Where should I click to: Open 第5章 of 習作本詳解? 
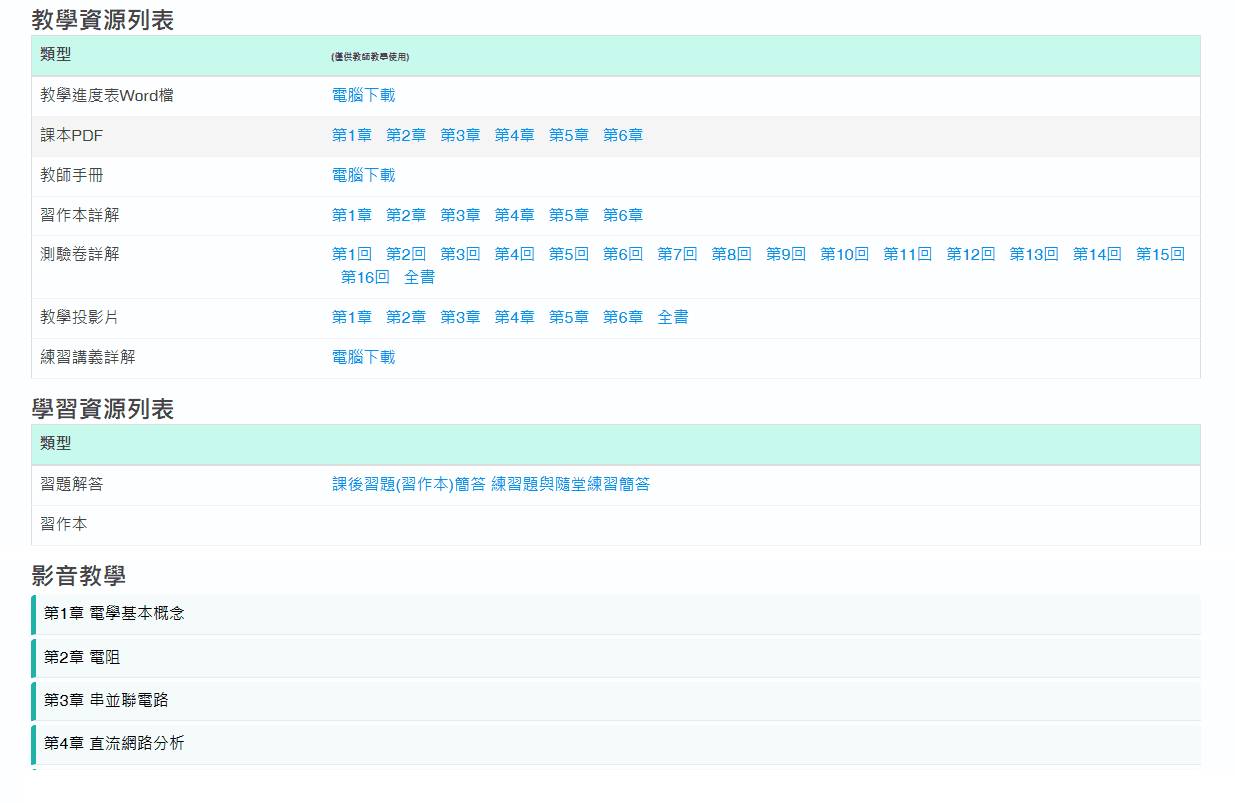[x=568, y=214]
